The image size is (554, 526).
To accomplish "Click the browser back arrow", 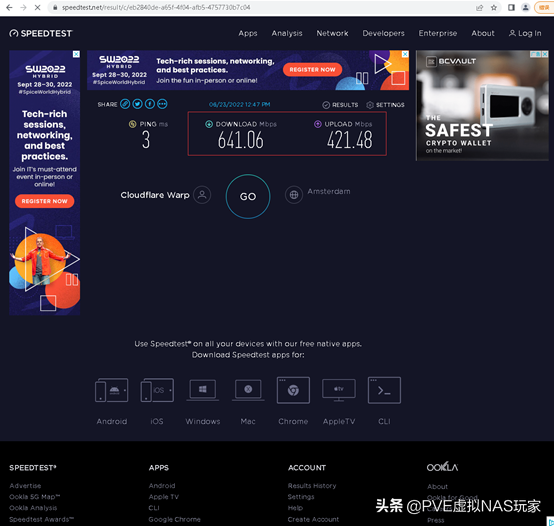I will point(9,7).
